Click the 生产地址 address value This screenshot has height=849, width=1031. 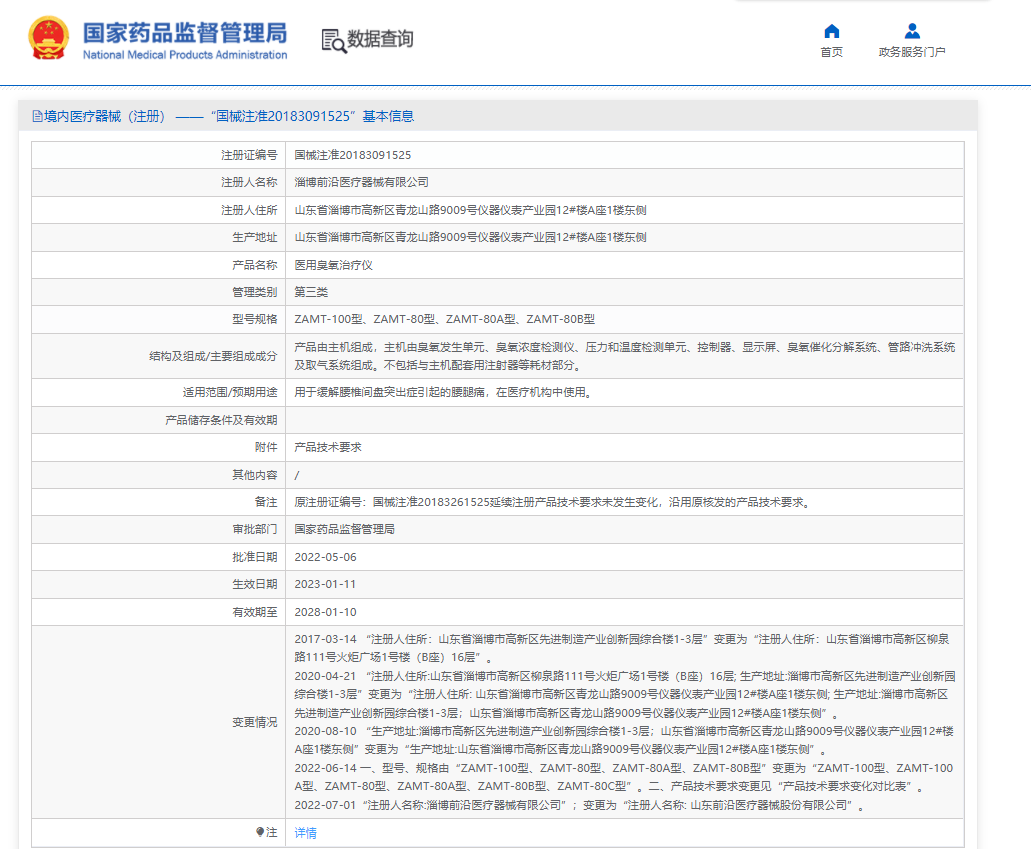tap(470, 237)
